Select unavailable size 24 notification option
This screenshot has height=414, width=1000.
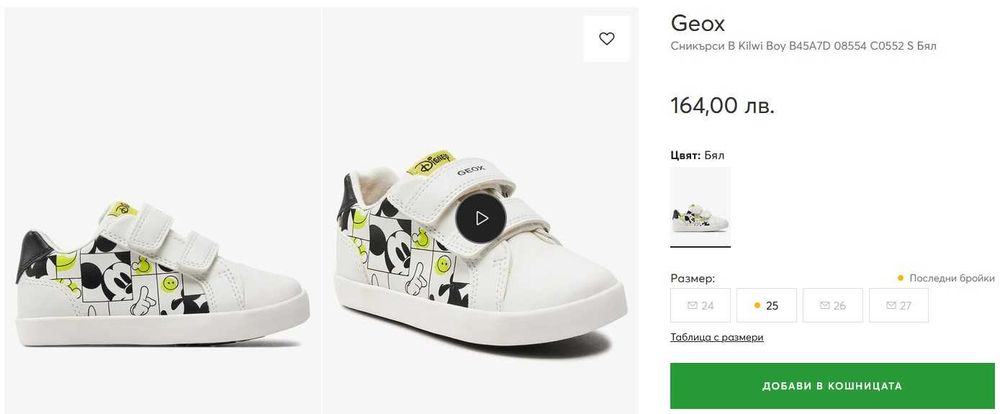(700, 306)
